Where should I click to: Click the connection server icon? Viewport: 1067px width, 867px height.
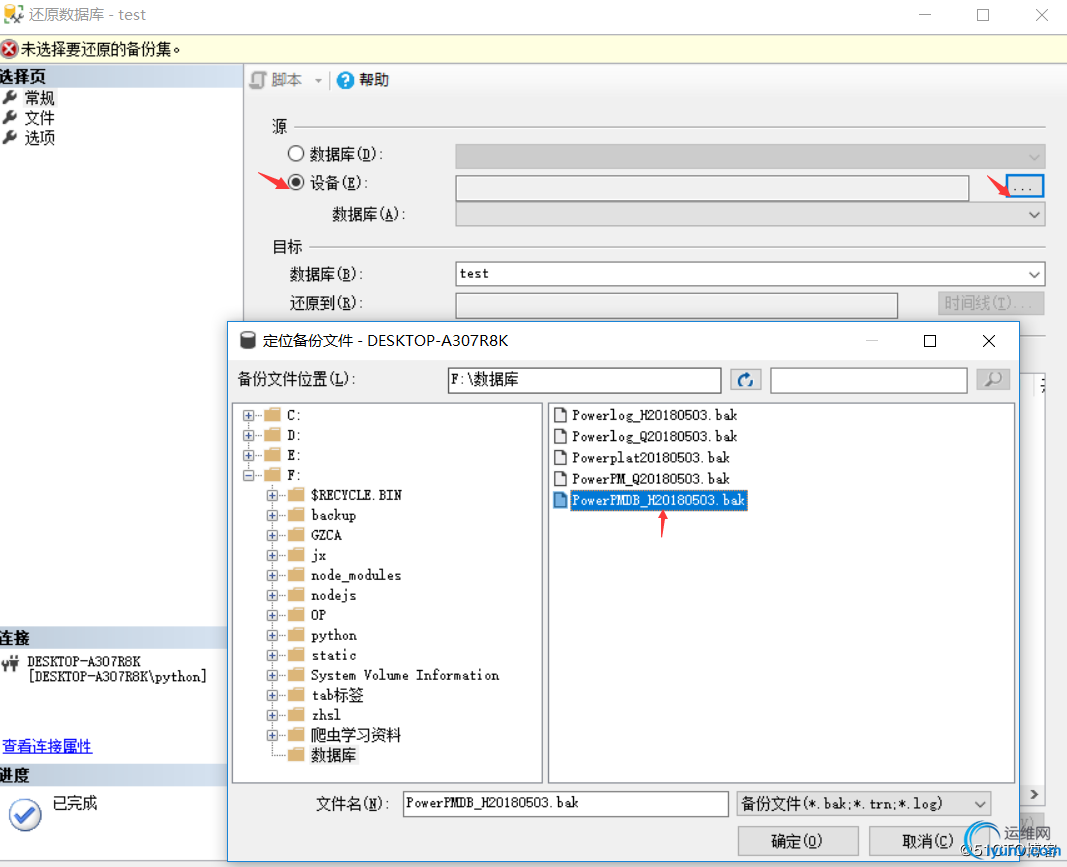tap(10, 663)
